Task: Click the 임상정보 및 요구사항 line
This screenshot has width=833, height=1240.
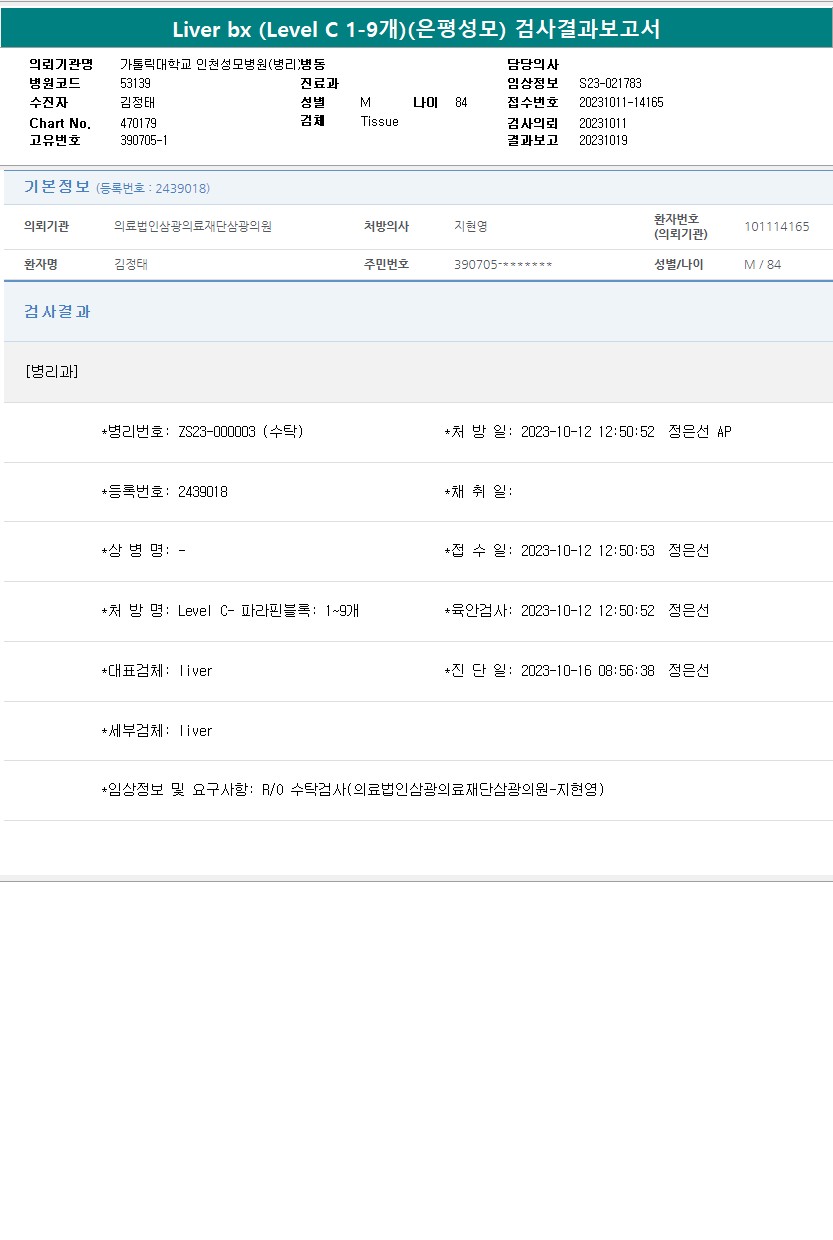Action: point(352,789)
